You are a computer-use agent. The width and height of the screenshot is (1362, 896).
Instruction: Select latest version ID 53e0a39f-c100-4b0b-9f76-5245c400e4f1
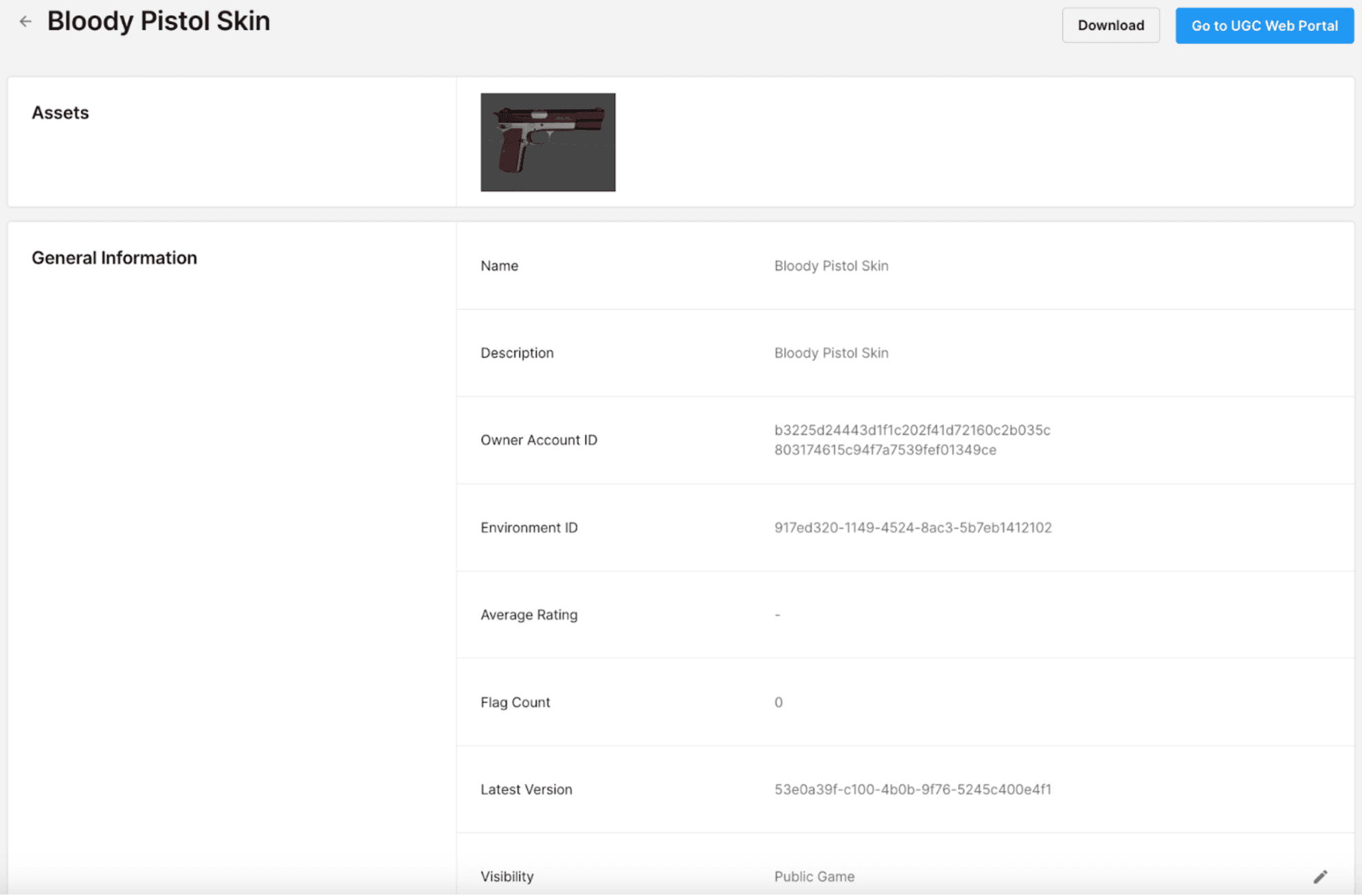[x=913, y=789]
